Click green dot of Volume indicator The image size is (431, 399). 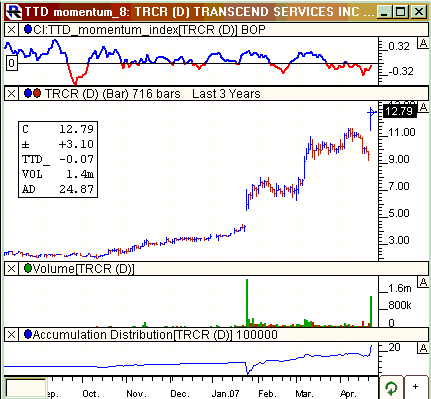point(28,268)
